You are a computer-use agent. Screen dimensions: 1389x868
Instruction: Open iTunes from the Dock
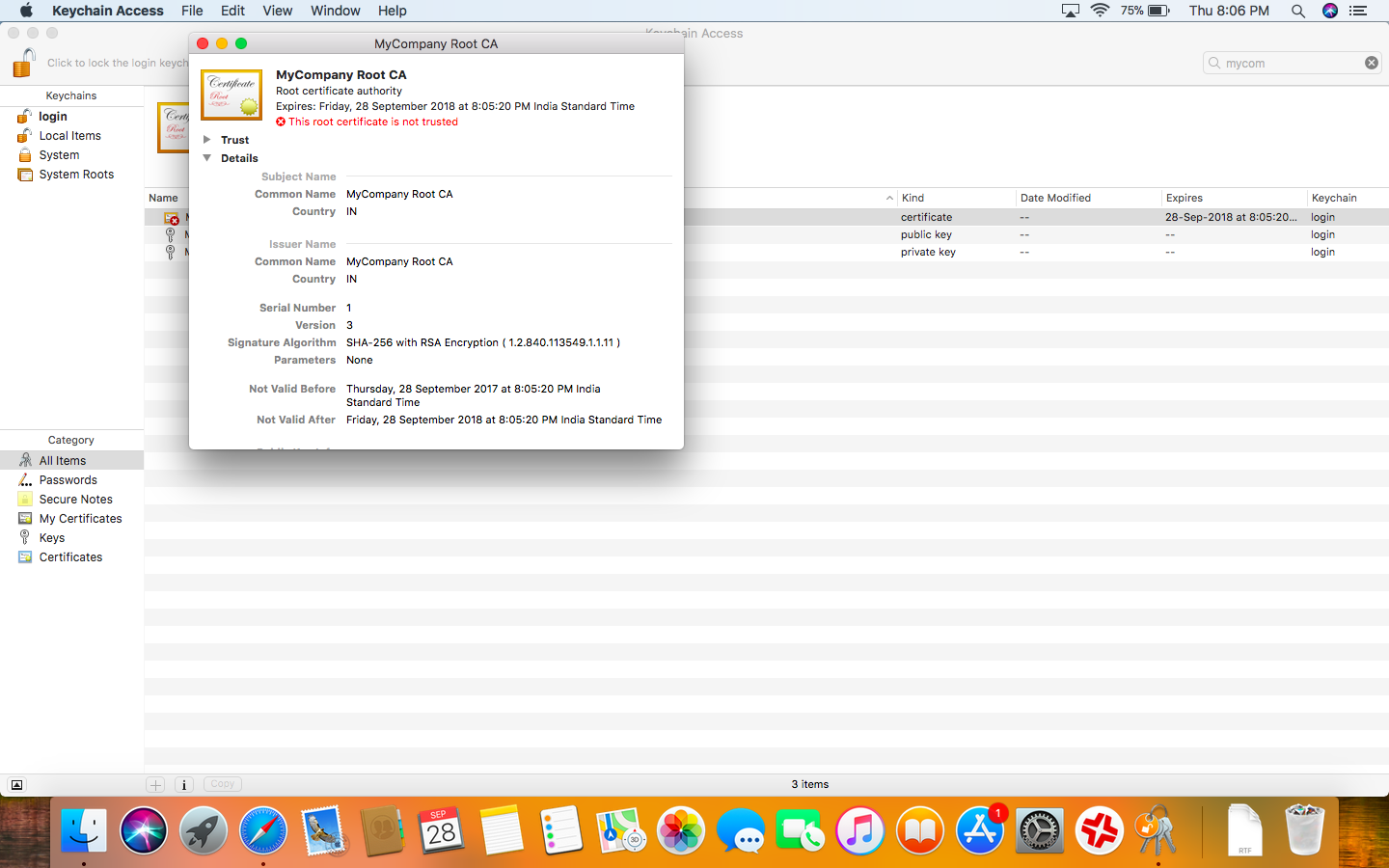[x=860, y=830]
